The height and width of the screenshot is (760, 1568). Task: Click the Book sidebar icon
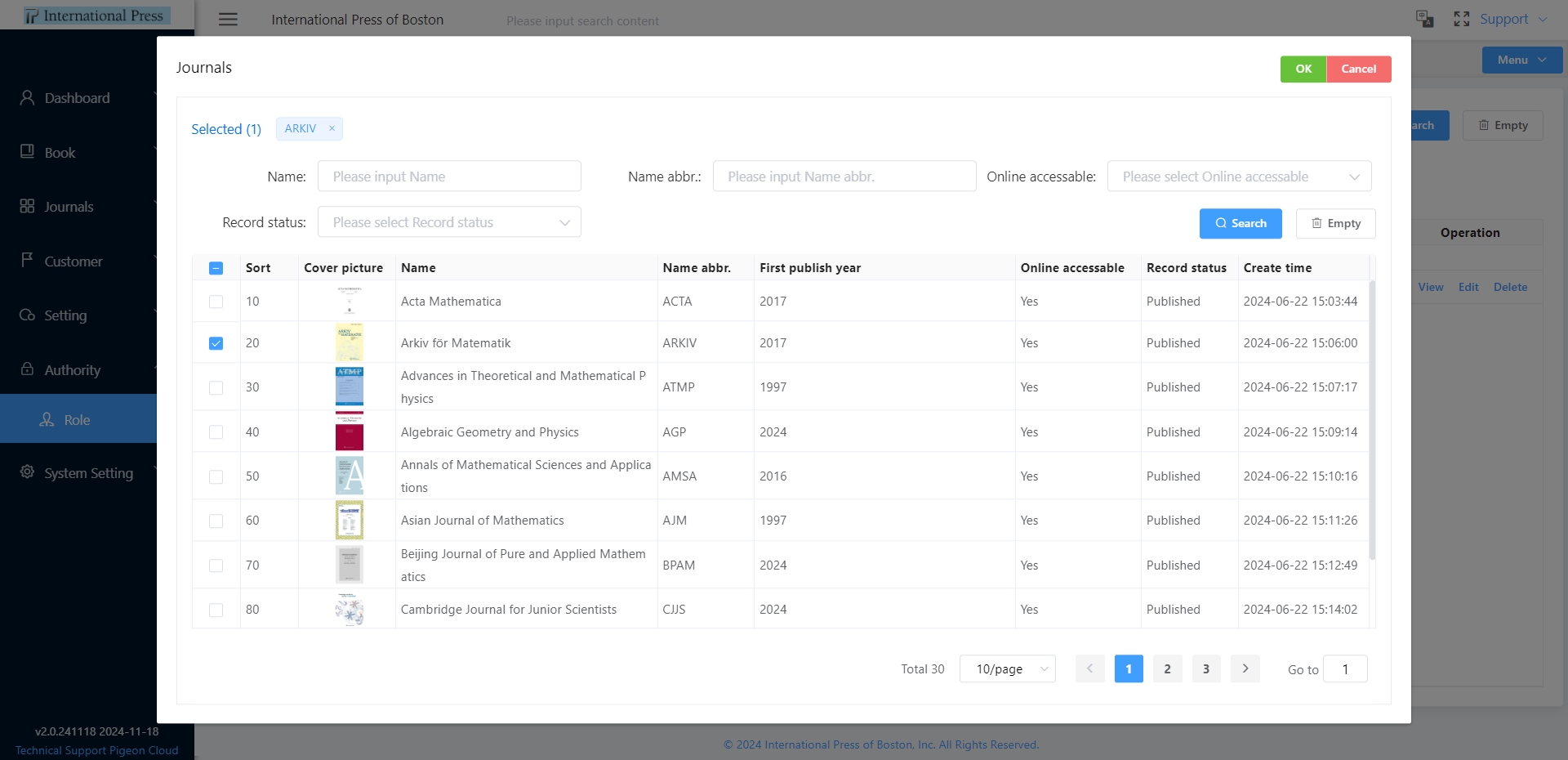tap(27, 152)
